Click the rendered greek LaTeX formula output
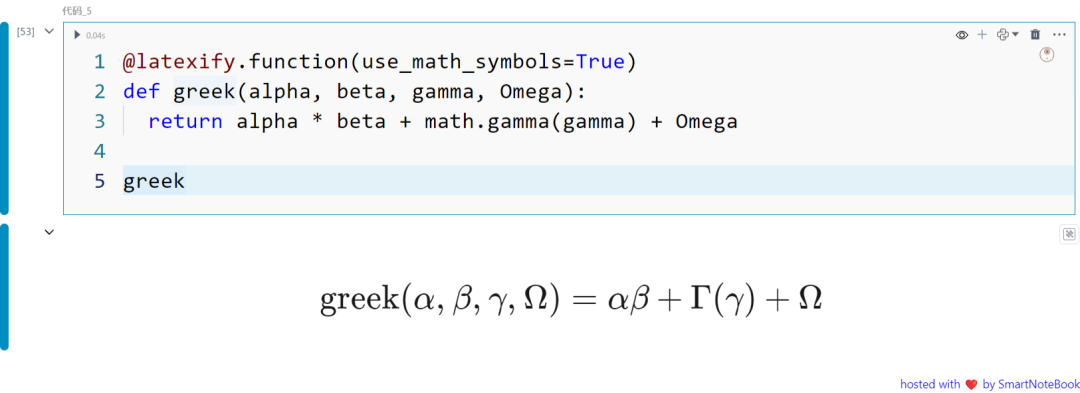The image size is (1080, 393). 571,300
